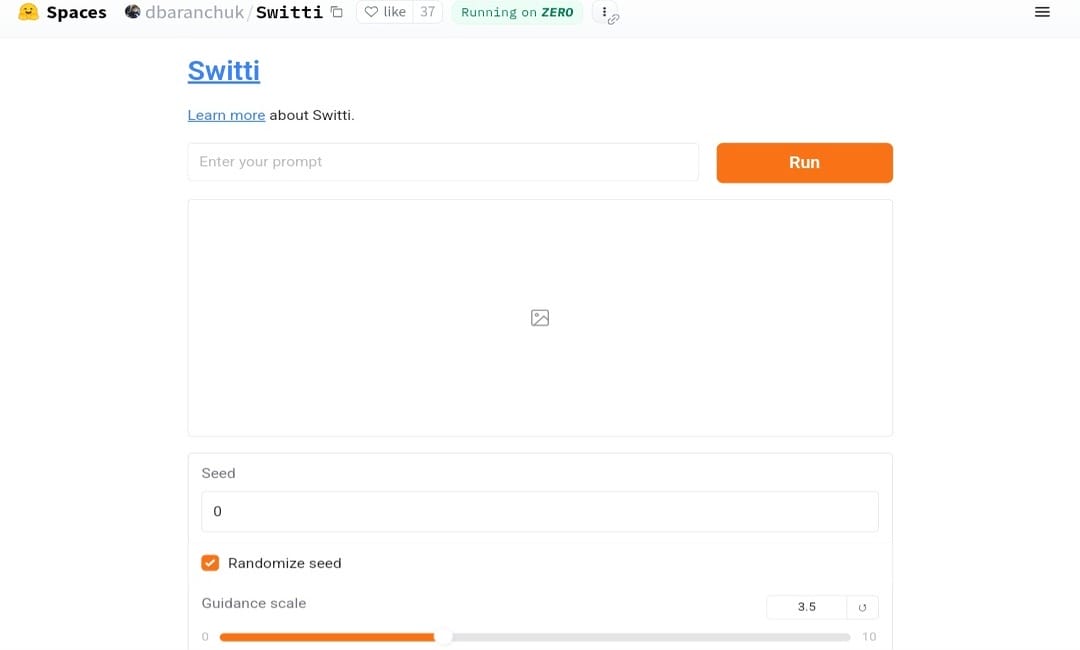1080x650 pixels.
Task: Copy the Switti space name
Action: (337, 12)
